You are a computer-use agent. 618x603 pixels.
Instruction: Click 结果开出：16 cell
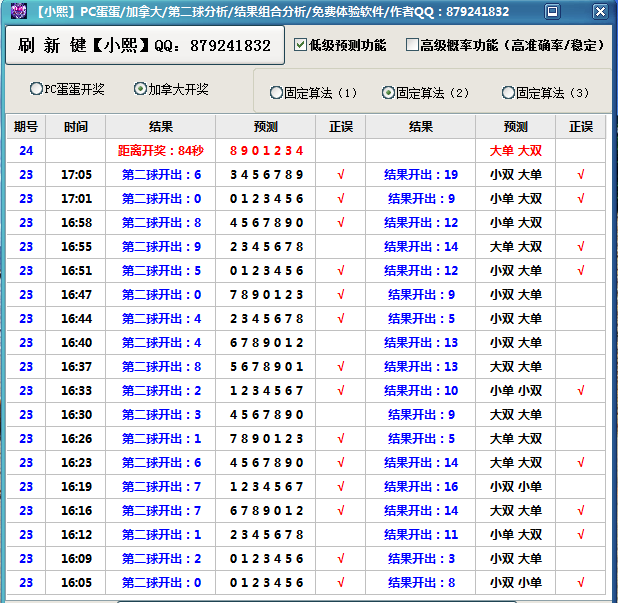pyautogui.click(x=421, y=487)
